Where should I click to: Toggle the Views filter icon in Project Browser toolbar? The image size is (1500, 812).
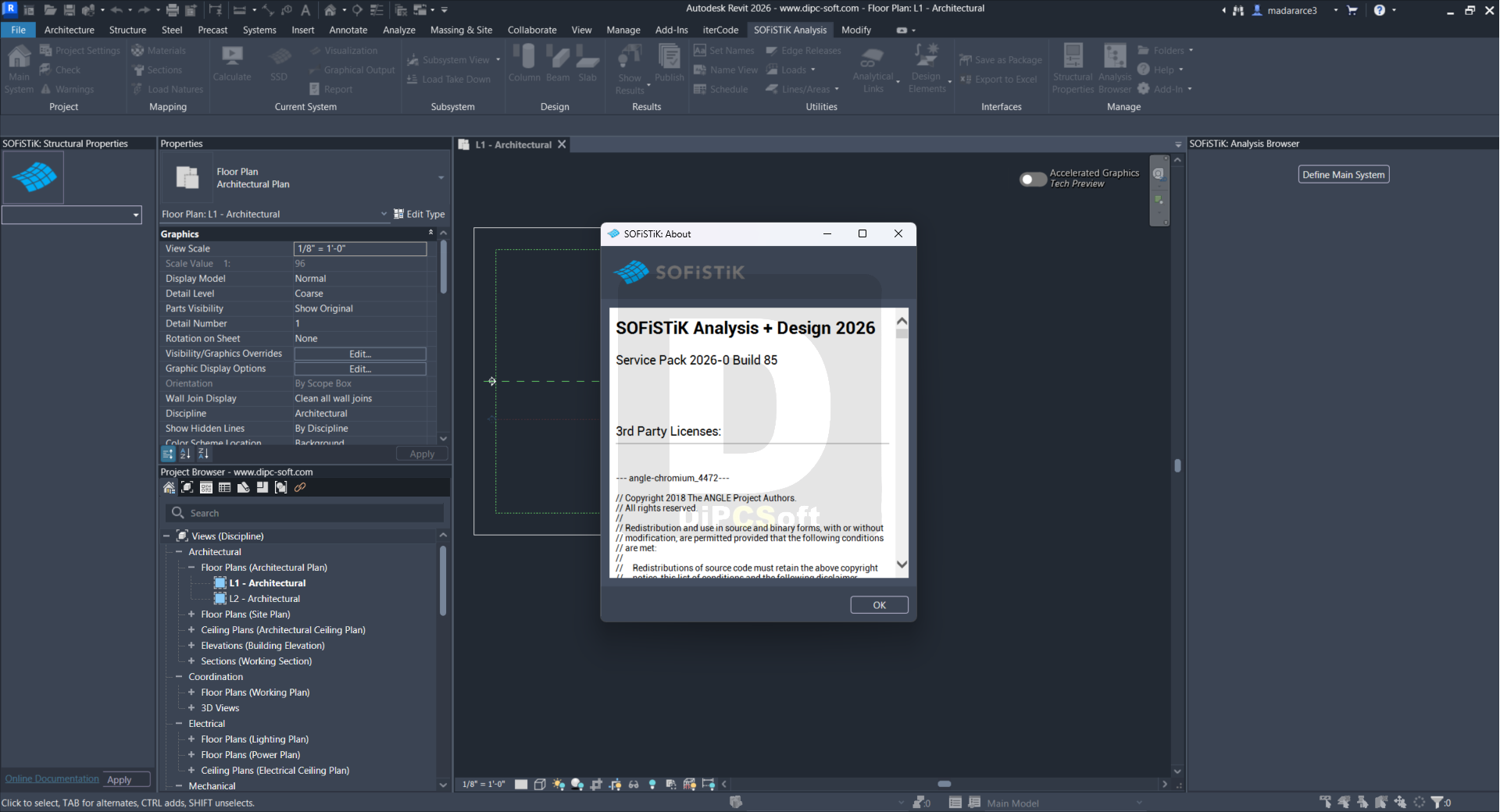(x=187, y=487)
